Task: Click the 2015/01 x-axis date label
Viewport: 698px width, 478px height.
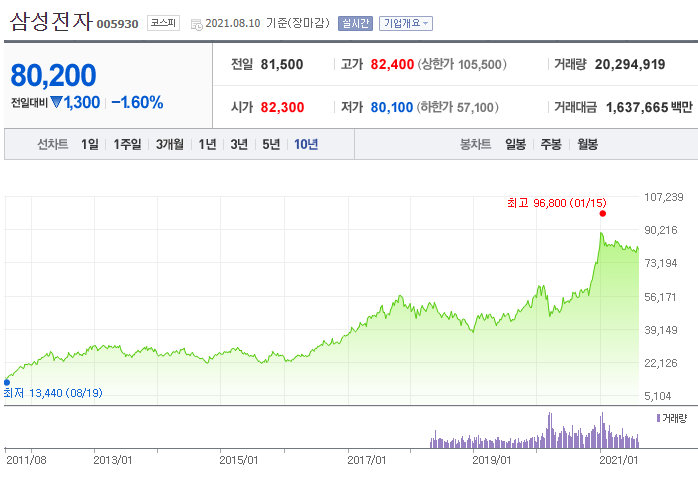Action: coord(239,460)
